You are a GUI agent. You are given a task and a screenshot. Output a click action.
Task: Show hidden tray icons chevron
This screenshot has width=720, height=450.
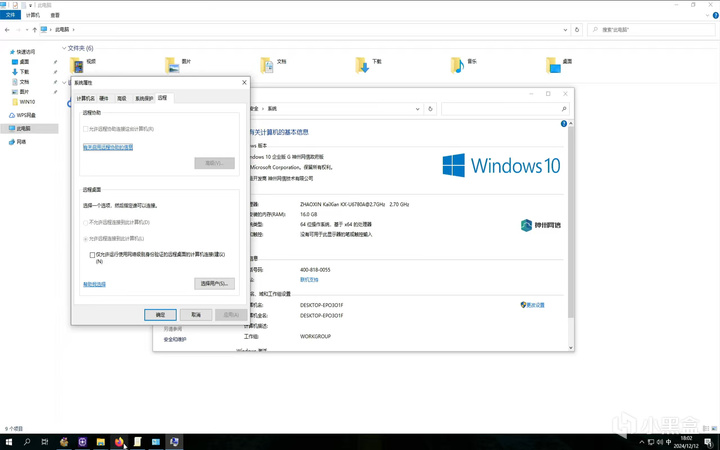(x=641, y=442)
